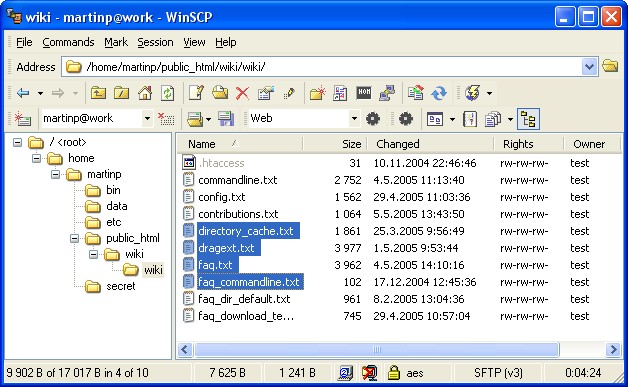Screen dimensions: 628x387
Task: Collapse the martinp tree node
Action: point(55,174)
